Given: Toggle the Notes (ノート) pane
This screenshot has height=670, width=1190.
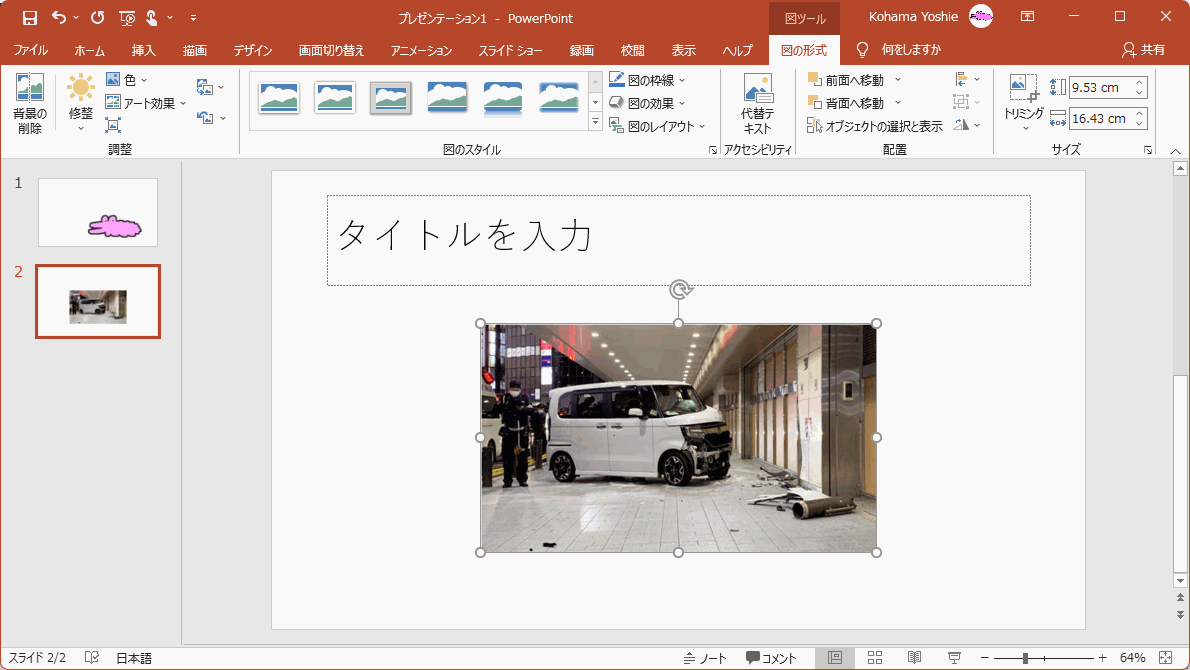Looking at the screenshot, I should click(x=705, y=658).
